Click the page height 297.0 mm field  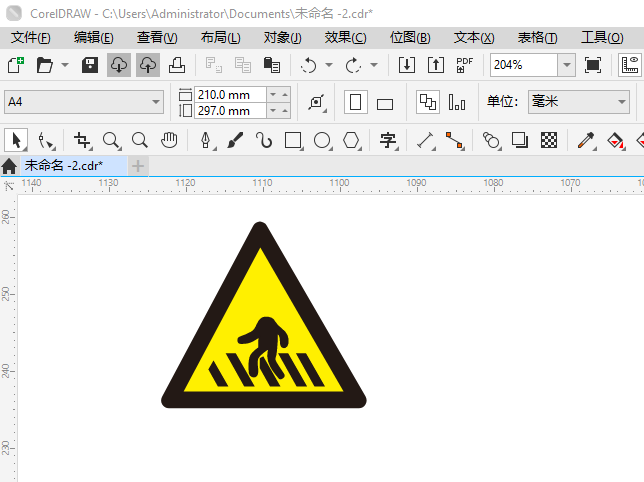click(x=230, y=111)
